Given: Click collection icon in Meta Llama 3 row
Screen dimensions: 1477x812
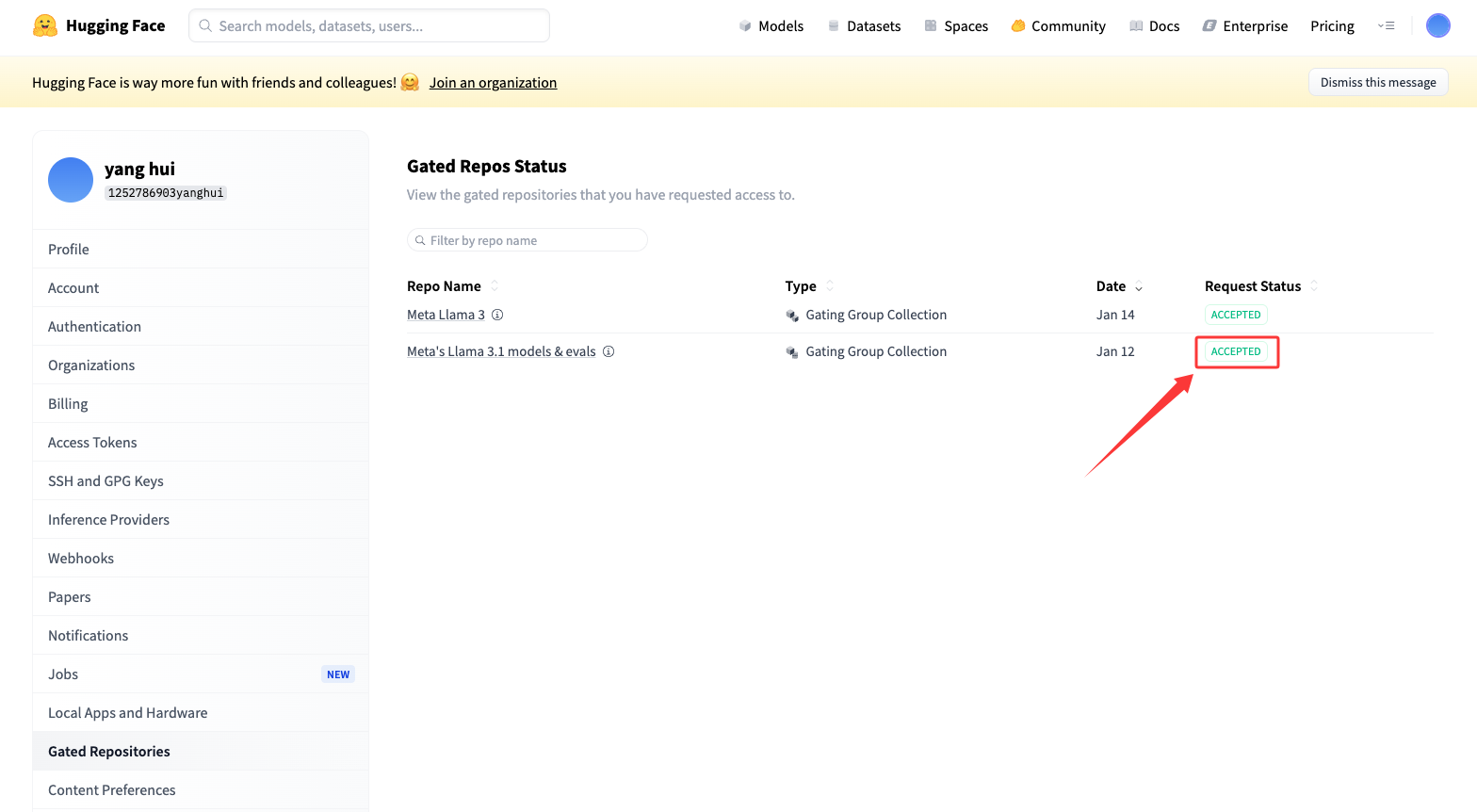Looking at the screenshot, I should (792, 316).
